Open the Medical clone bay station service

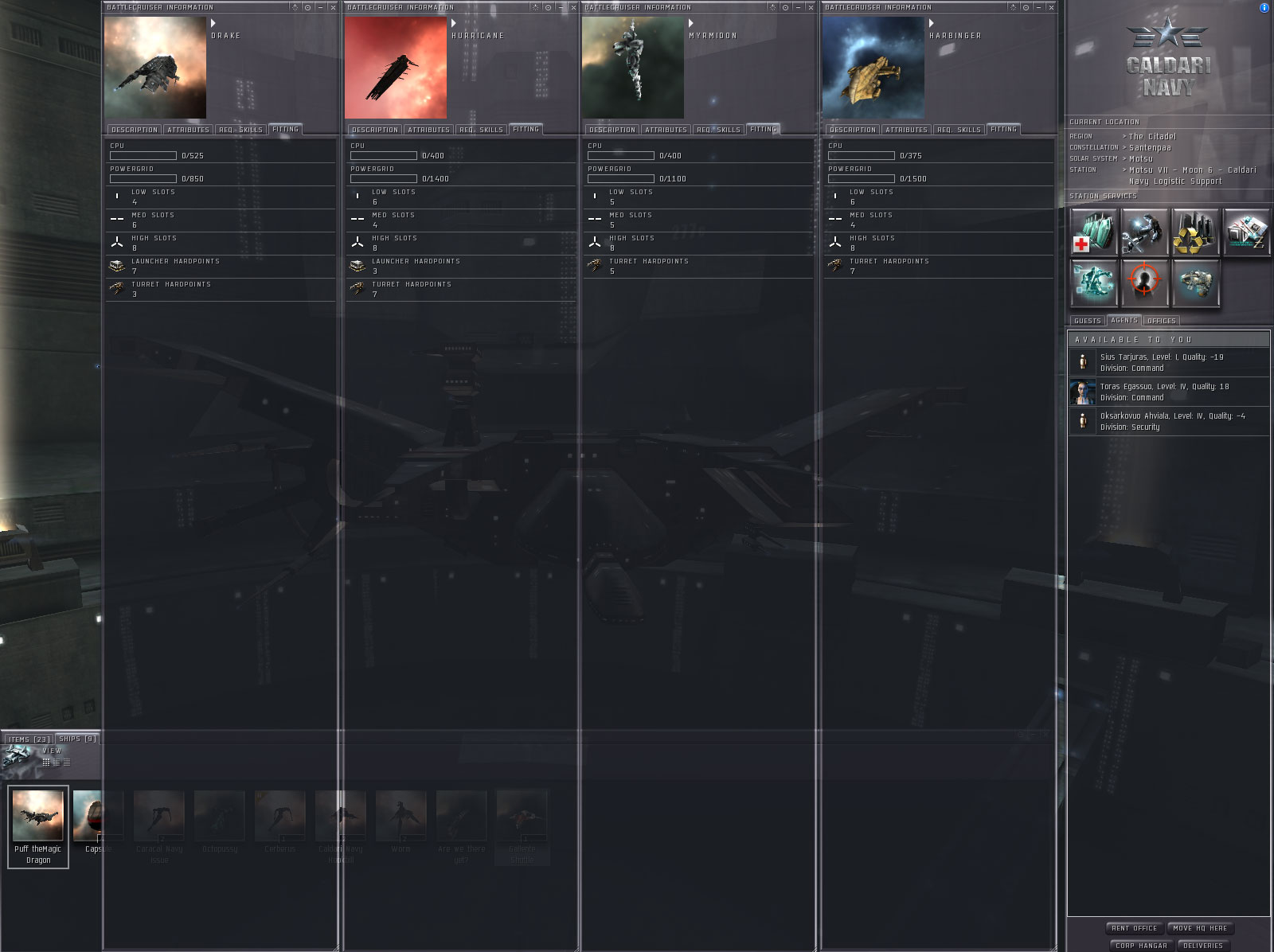1094,232
